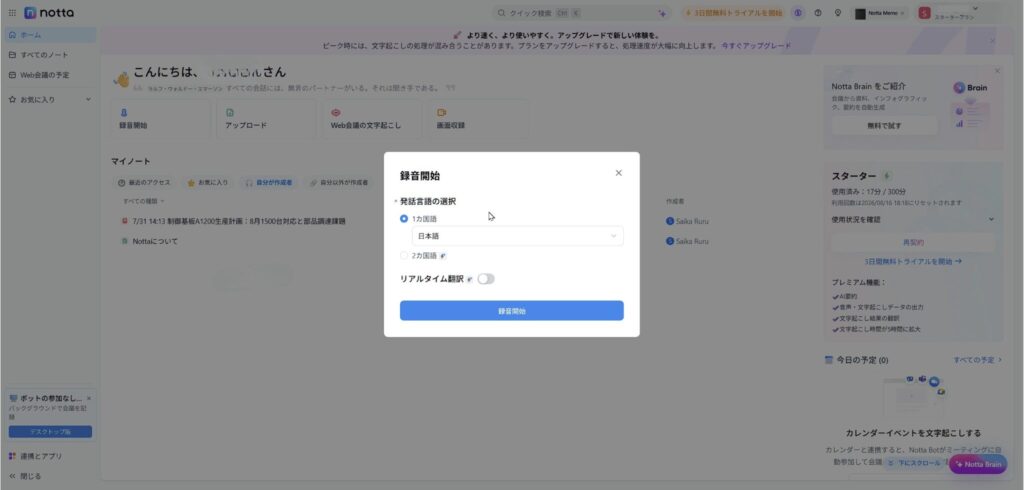The width and height of the screenshot is (1024, 490).
Task: Click the 録音開始 quick action card
Action: (161, 119)
